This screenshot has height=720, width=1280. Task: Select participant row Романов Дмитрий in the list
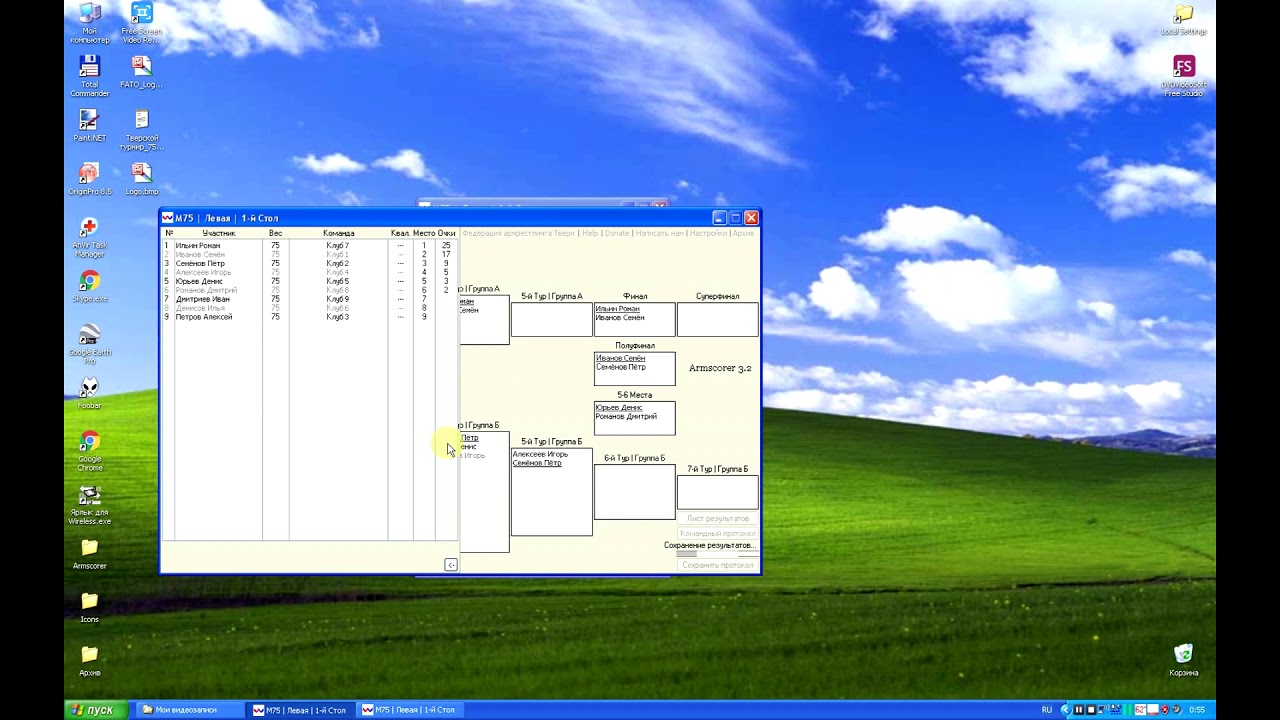point(310,290)
